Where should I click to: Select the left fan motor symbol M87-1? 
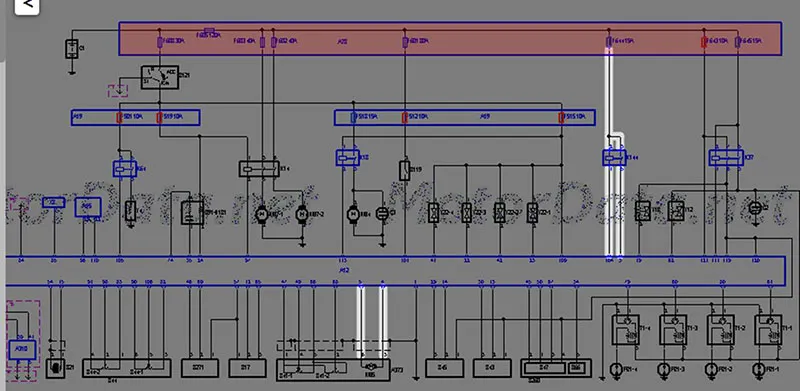tap(262, 214)
